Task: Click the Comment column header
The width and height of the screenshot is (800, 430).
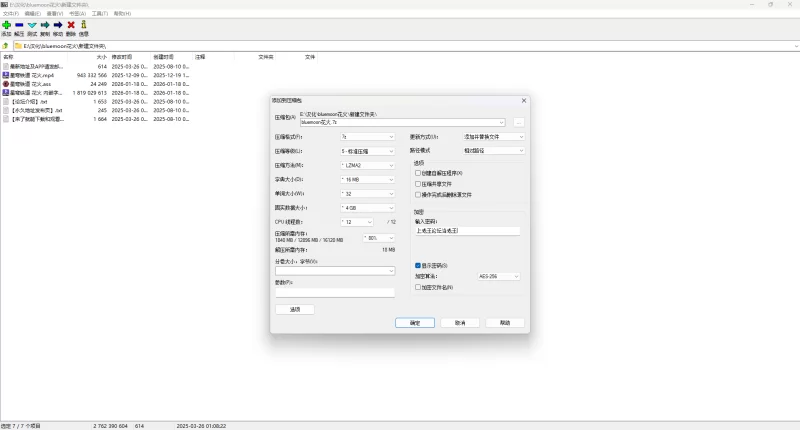Action: point(213,57)
